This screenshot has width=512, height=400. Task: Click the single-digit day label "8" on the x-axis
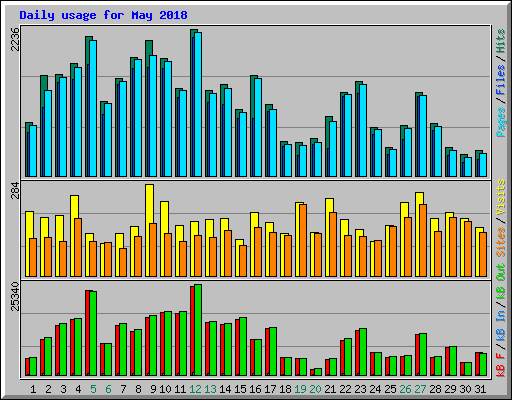pyautogui.click(x=138, y=389)
